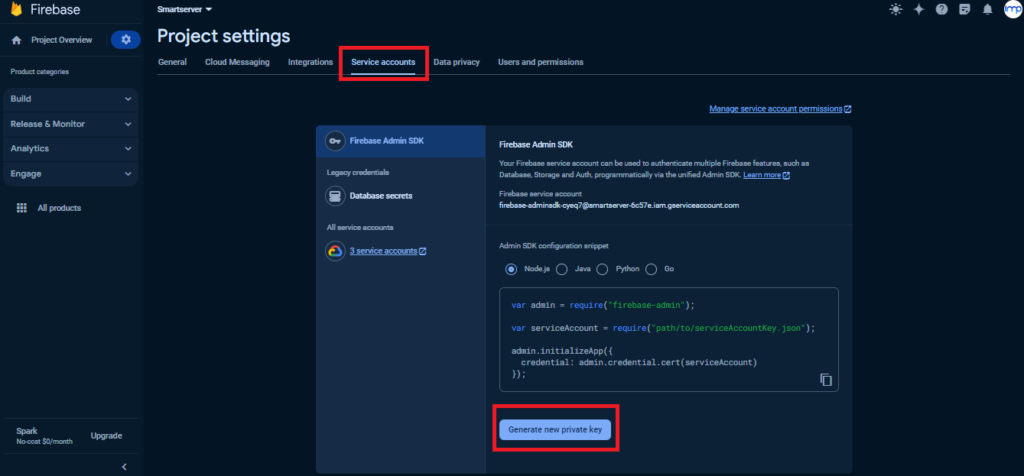Copy the configuration snippet code
The width and height of the screenshot is (1024, 476).
tap(825, 379)
